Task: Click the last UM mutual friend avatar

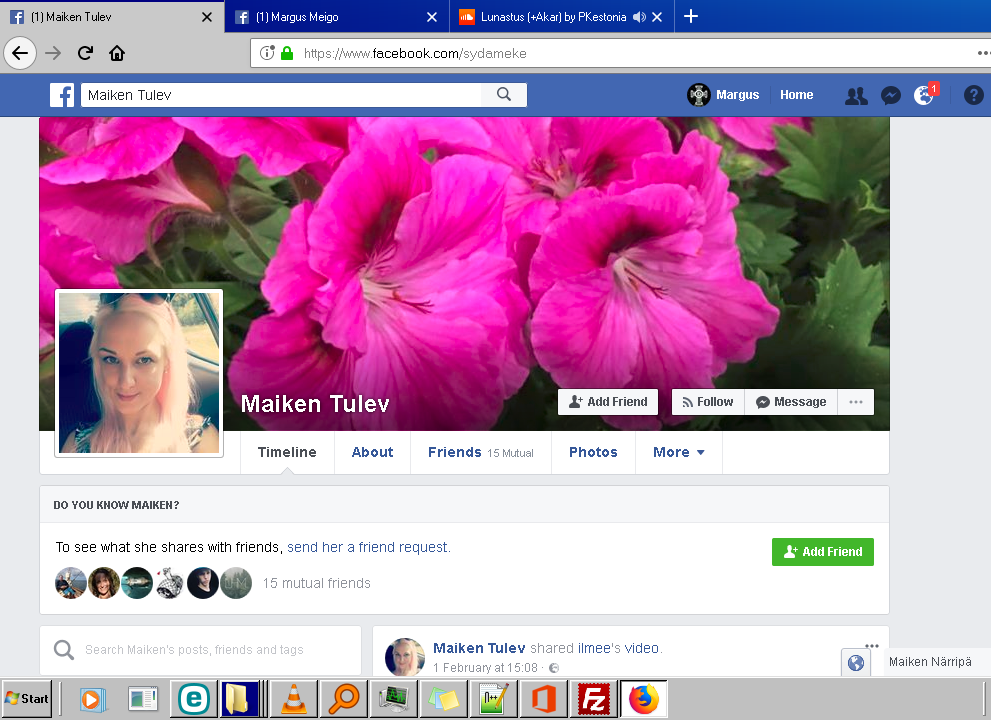Action: 236,583
